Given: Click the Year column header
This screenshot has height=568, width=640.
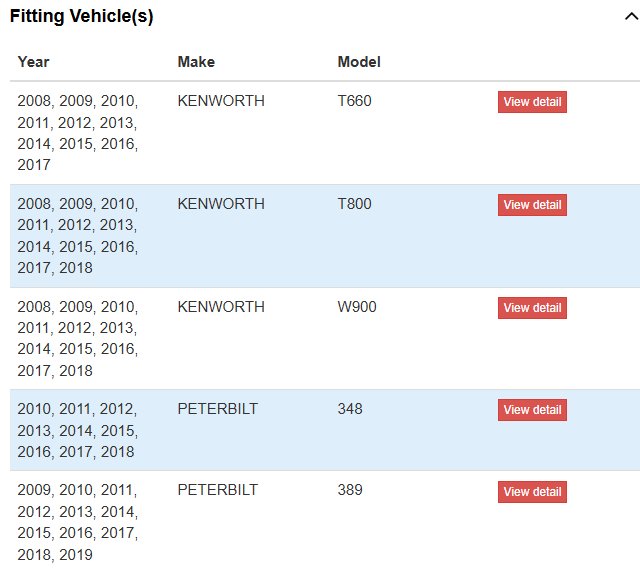Looking at the screenshot, I should click(33, 62).
